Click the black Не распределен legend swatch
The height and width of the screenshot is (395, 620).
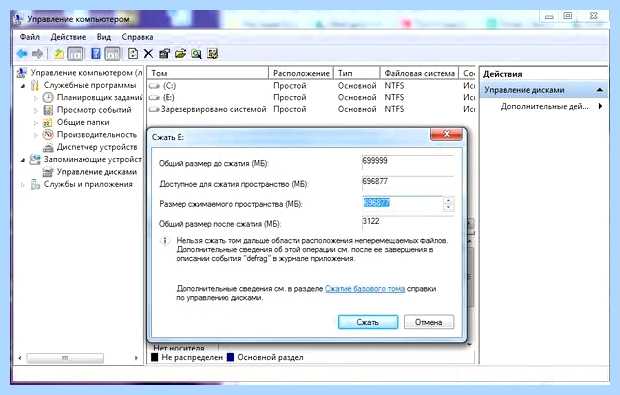[155, 357]
